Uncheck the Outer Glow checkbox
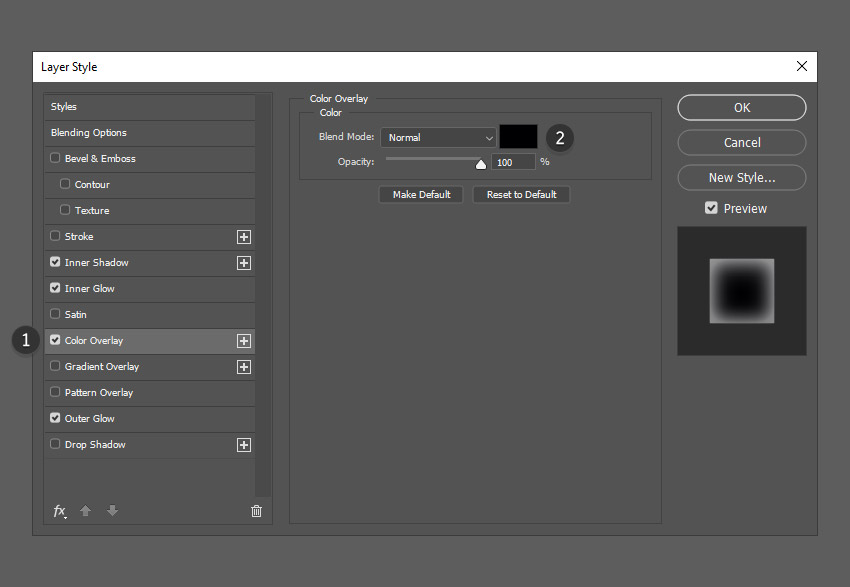Image resolution: width=850 pixels, height=587 pixels. click(55, 418)
